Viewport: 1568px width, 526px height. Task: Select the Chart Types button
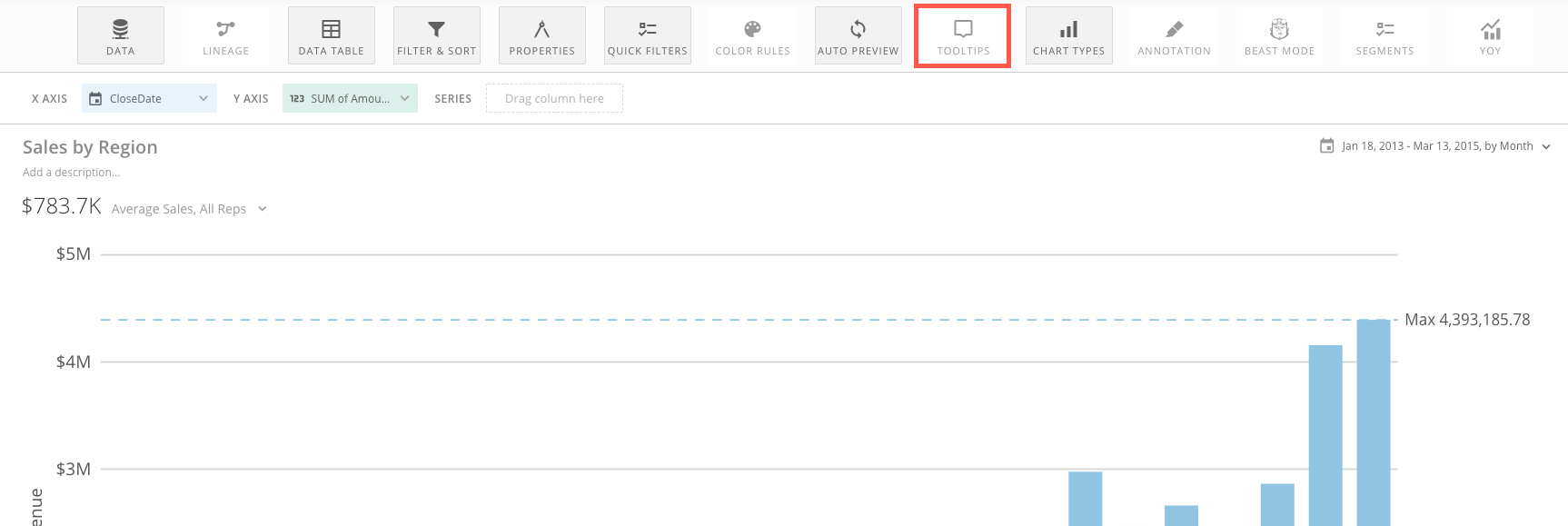1068,36
